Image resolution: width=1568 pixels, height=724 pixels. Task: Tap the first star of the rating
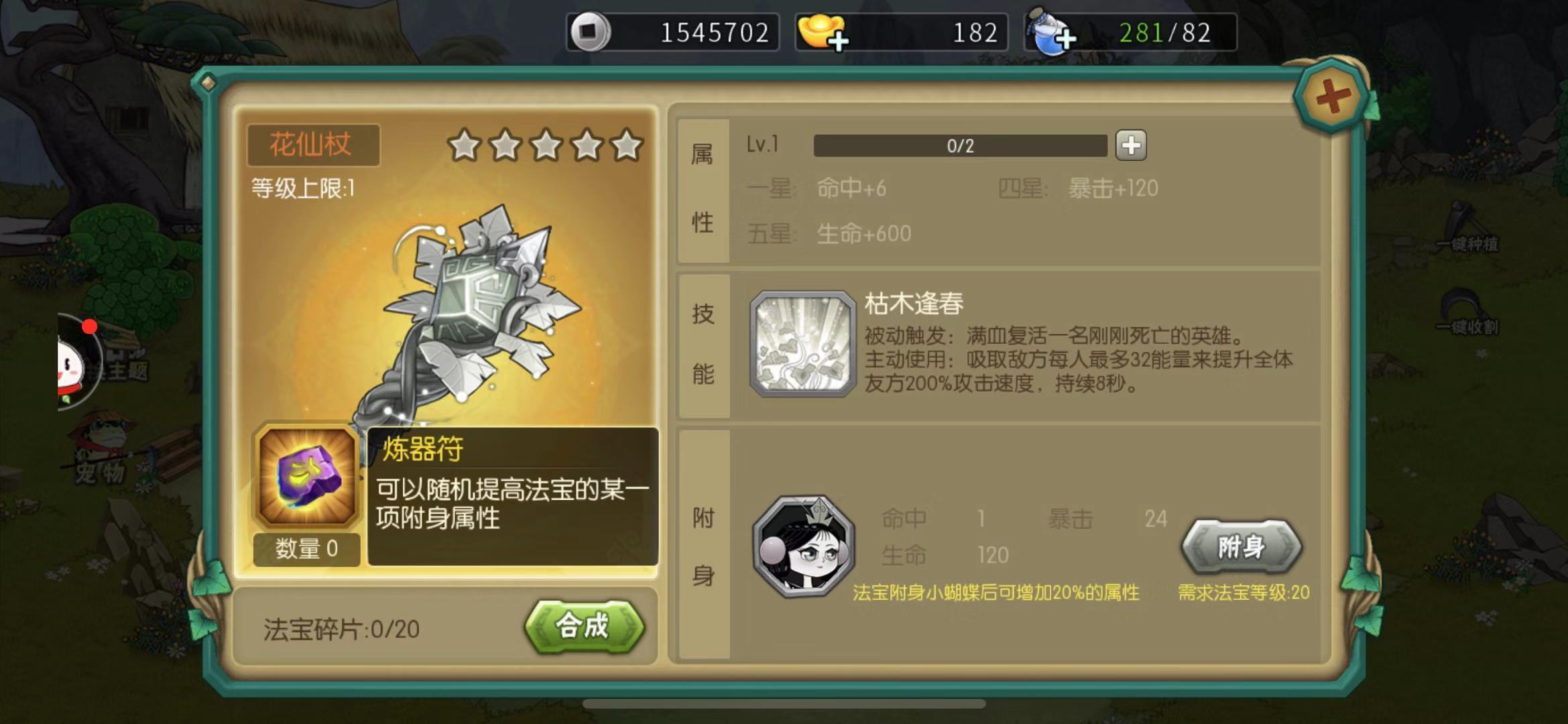465,145
